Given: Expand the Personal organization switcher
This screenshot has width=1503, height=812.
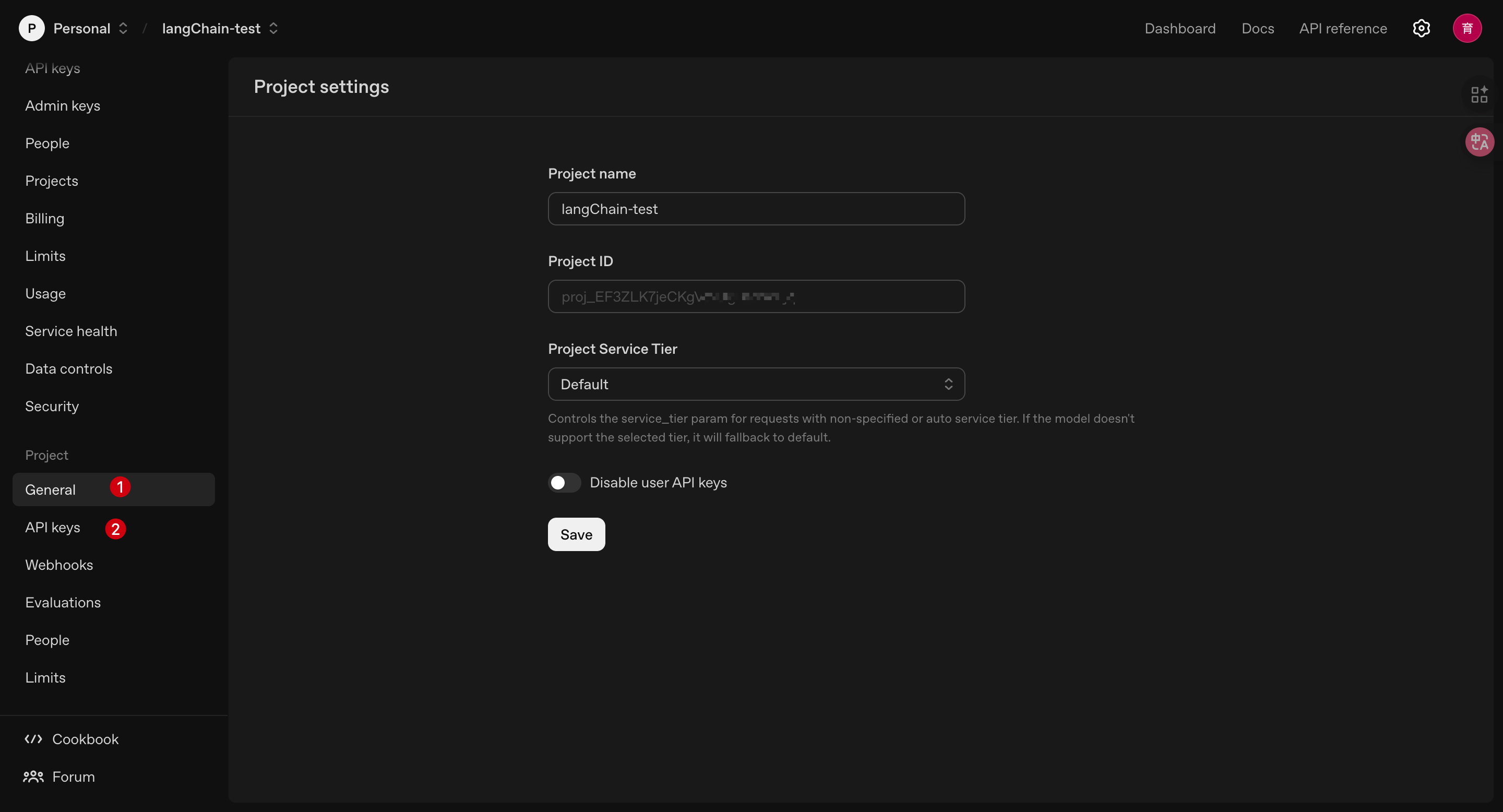Looking at the screenshot, I should point(123,28).
